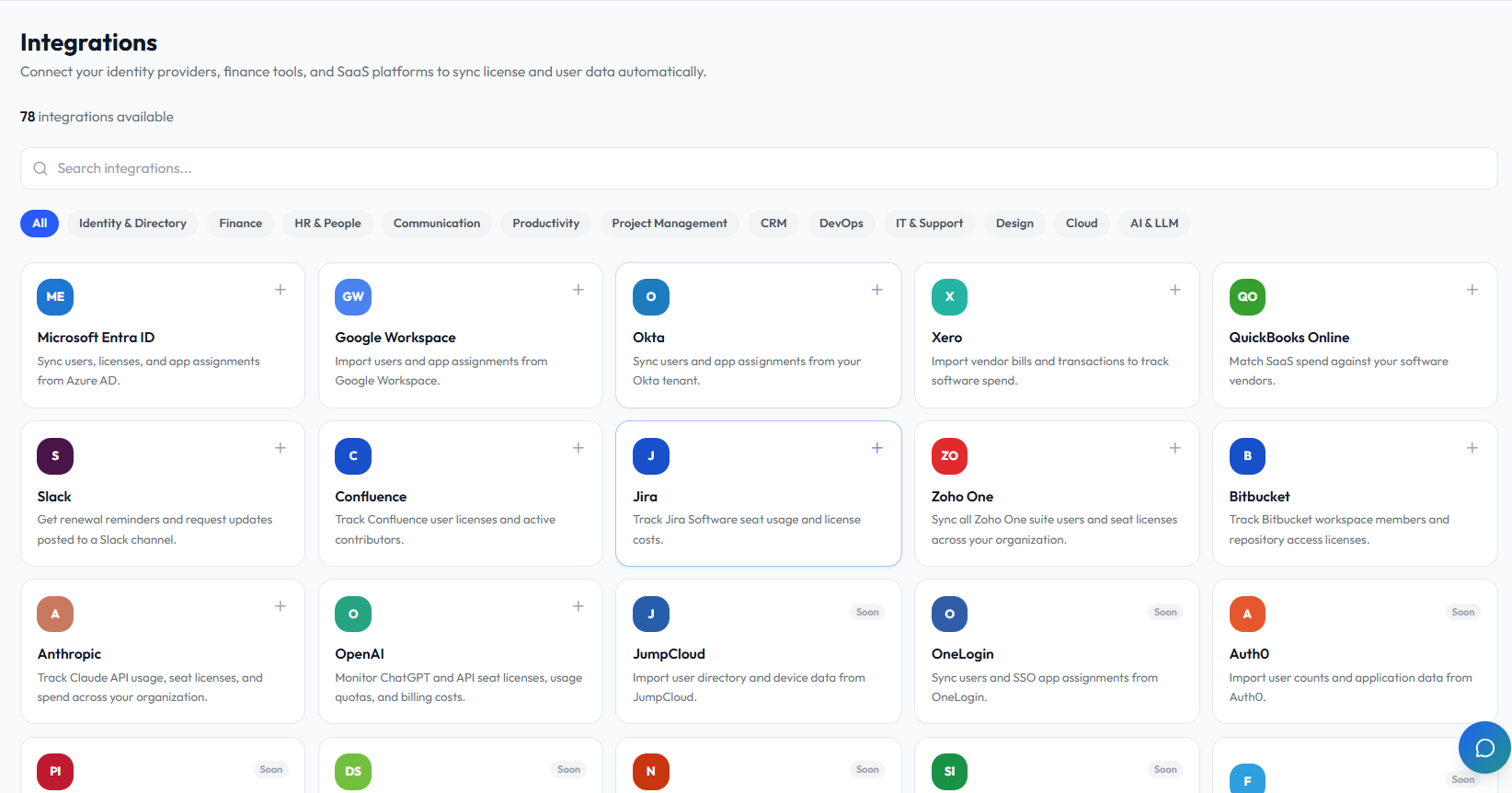Image resolution: width=1512 pixels, height=793 pixels.
Task: Open the Google Workspace card title
Action: (395, 338)
